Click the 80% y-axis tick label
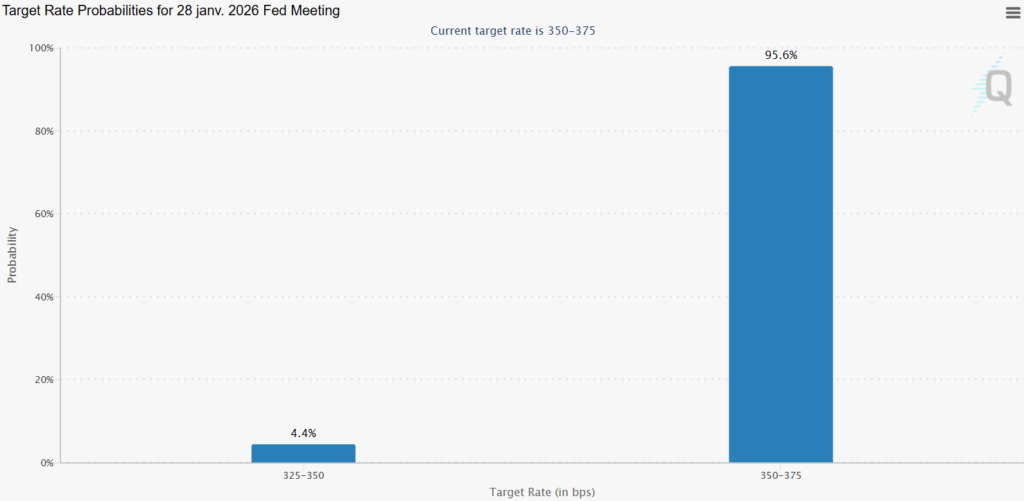Screen dimensions: 1024x501 tap(44, 131)
